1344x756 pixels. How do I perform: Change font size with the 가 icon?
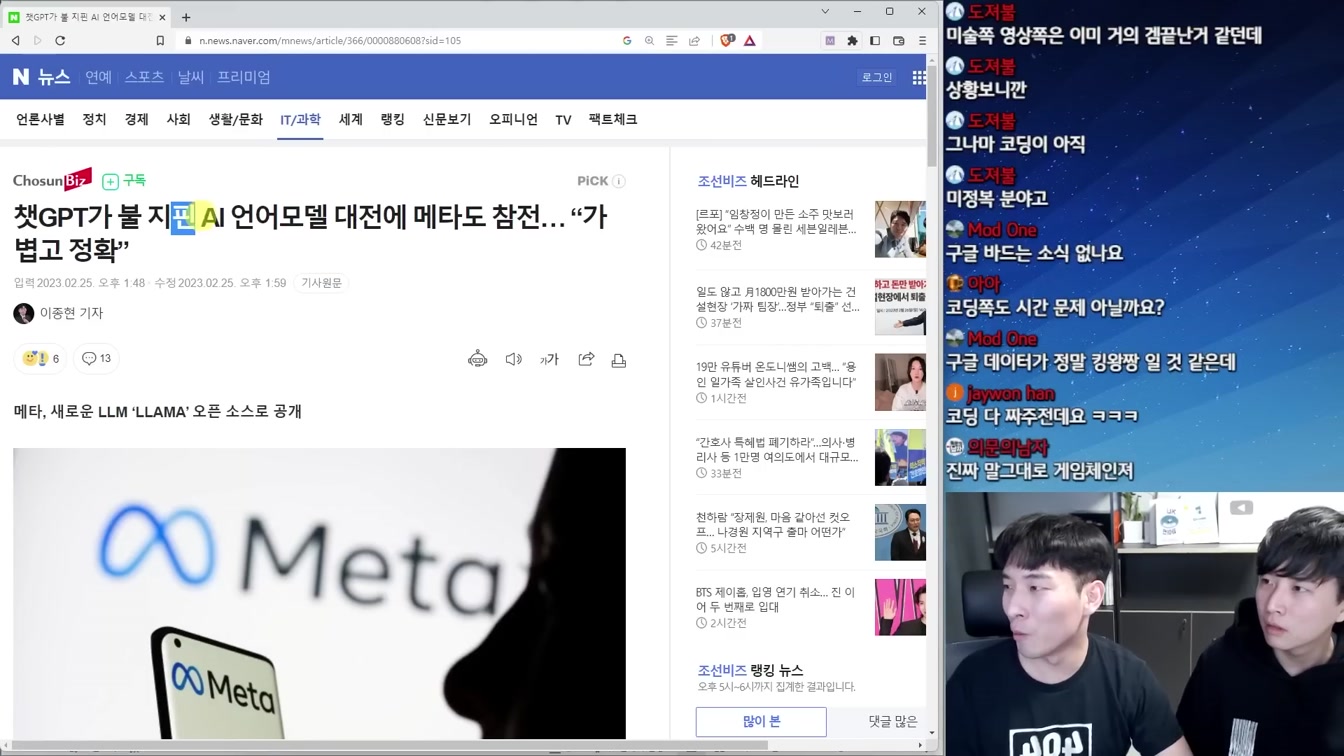(x=549, y=359)
